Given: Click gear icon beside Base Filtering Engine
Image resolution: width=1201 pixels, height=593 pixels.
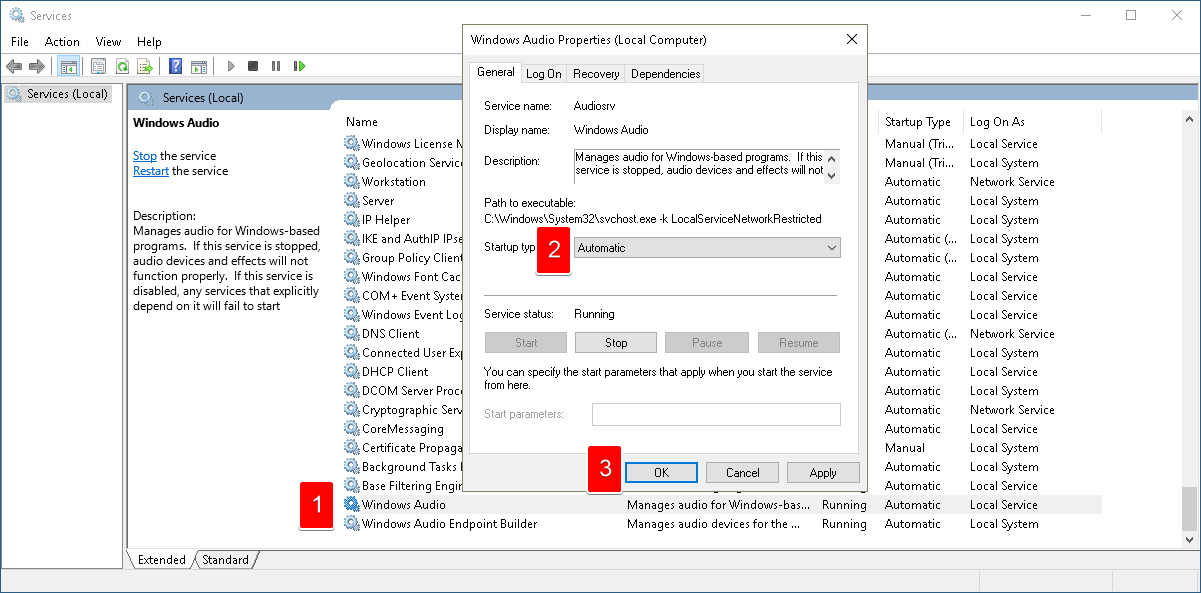Looking at the screenshot, I should tap(351, 486).
